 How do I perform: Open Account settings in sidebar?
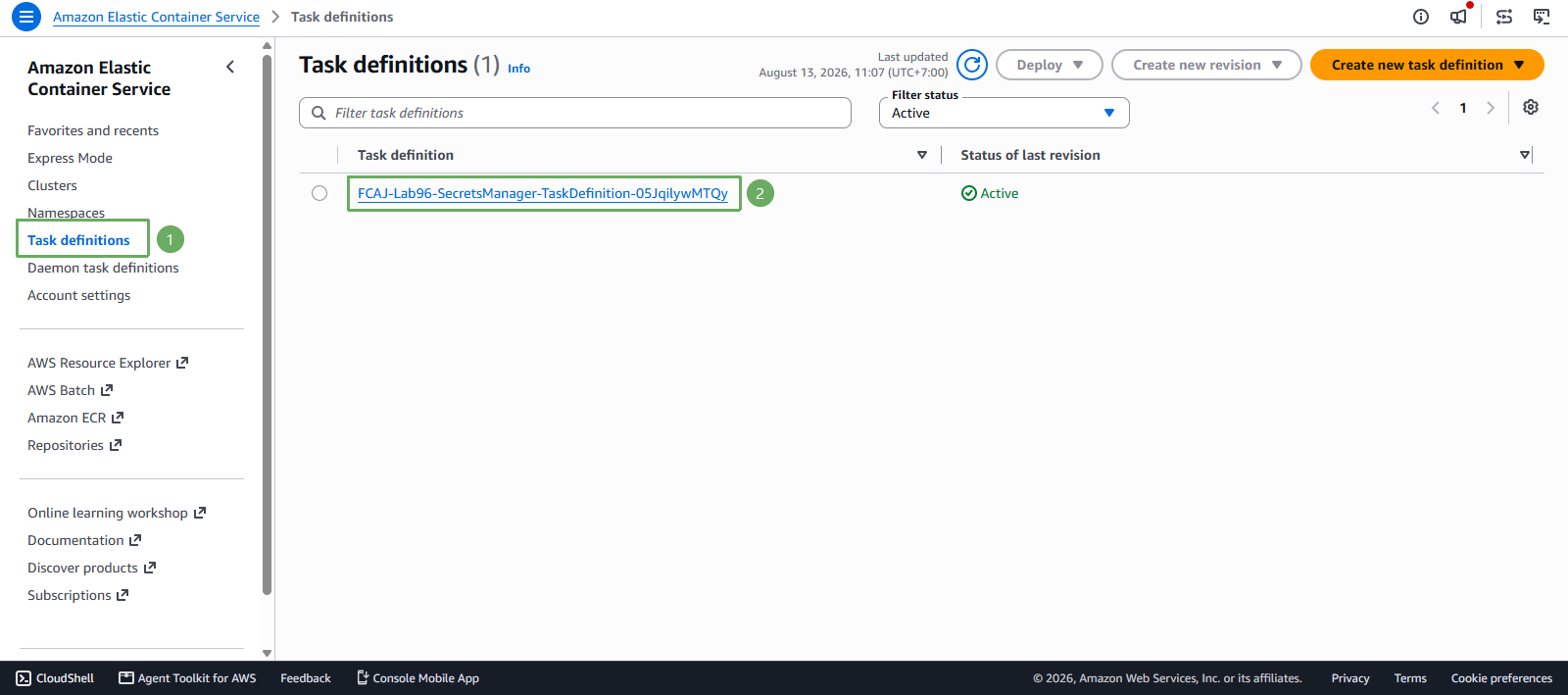tap(78, 295)
